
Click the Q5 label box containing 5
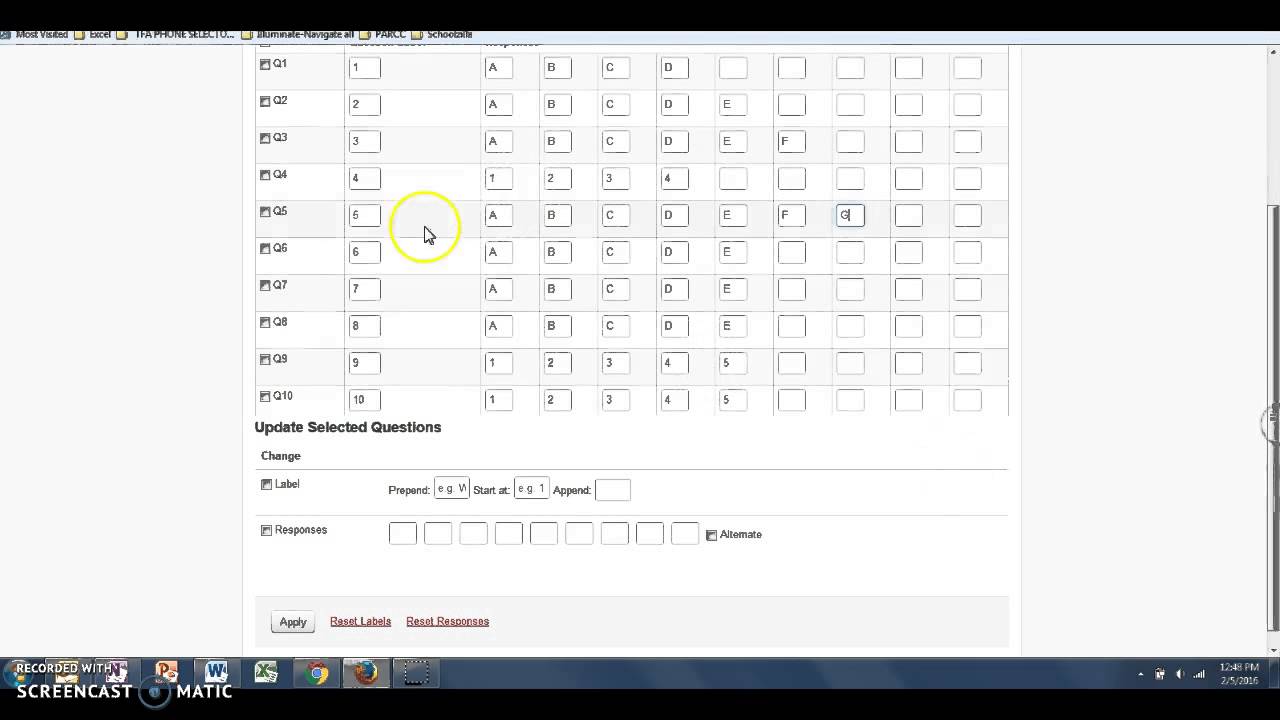(364, 215)
